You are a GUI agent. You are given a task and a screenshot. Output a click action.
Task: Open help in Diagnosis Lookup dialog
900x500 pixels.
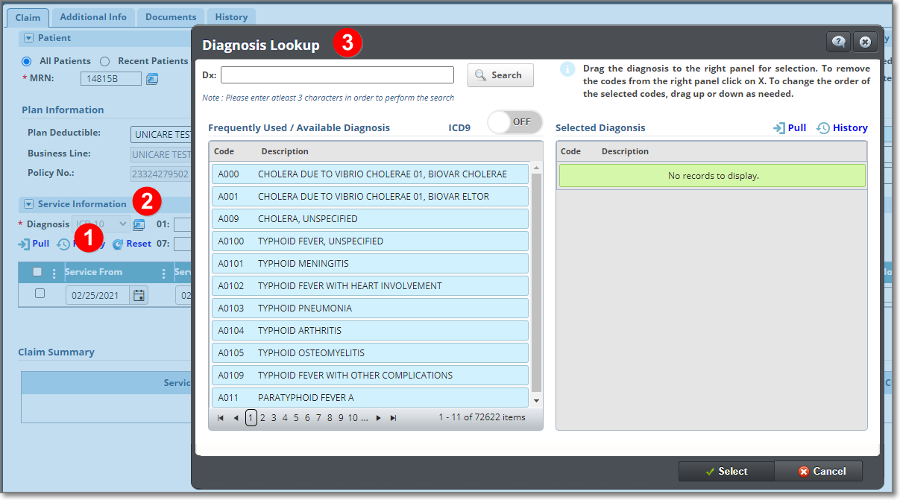(x=838, y=42)
